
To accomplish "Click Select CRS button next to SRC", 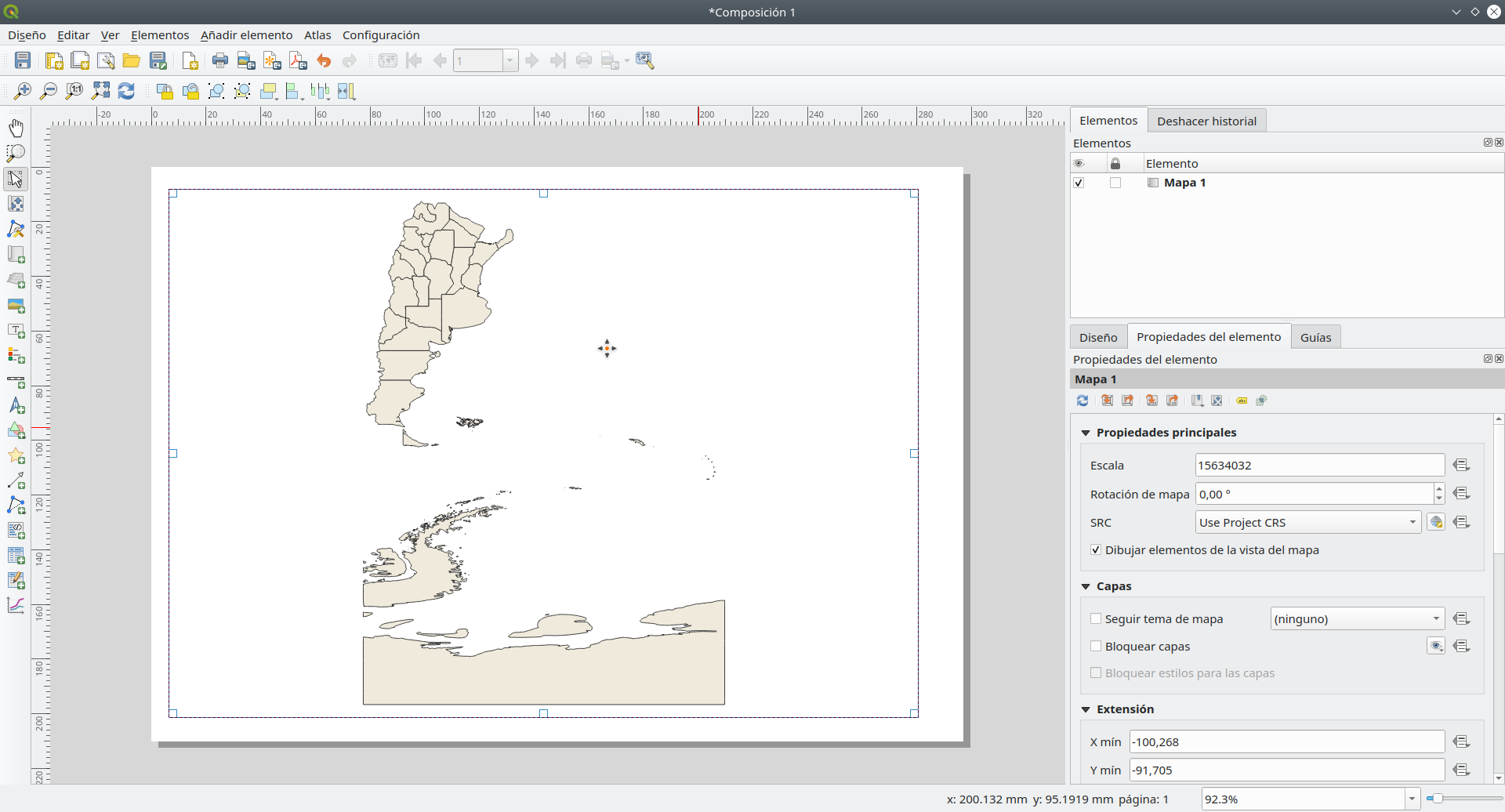I will pos(1436,522).
